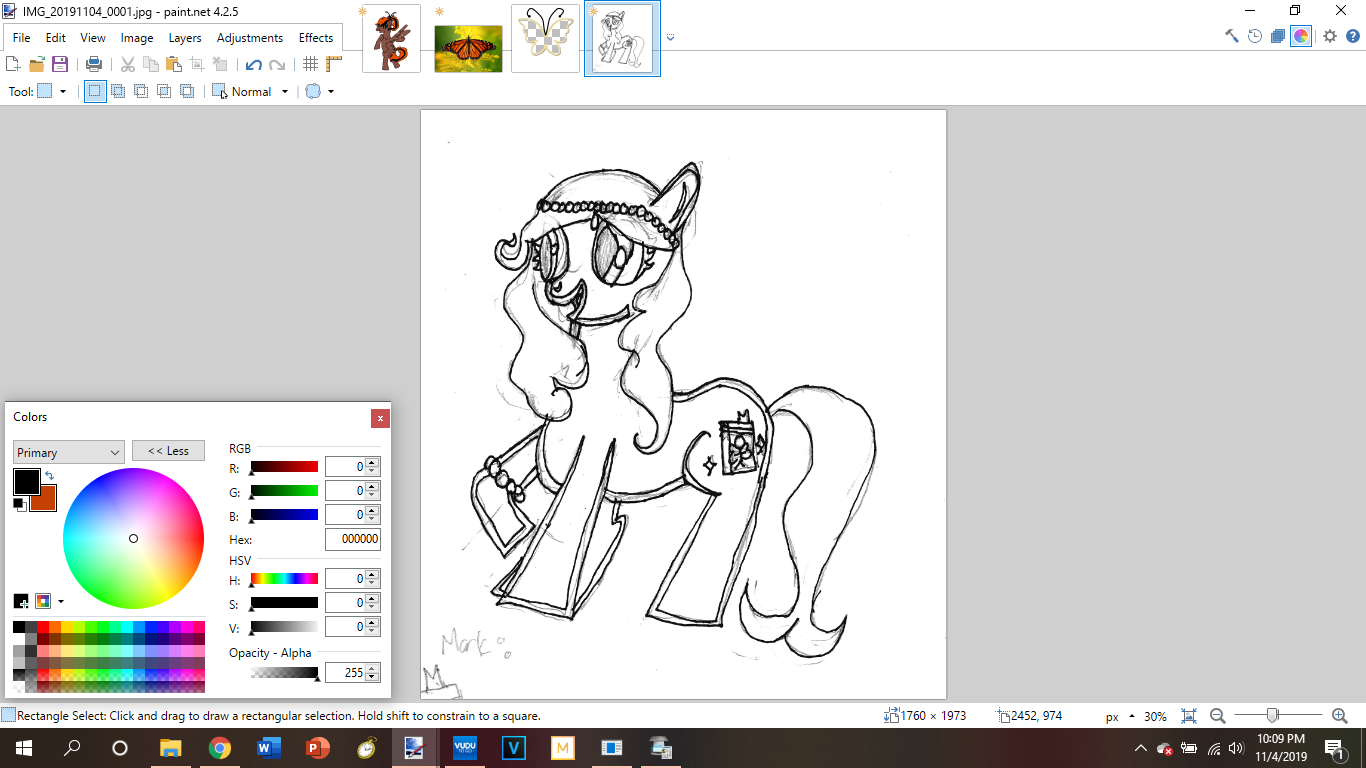Toggle the Tools window hammer icon
This screenshot has height=768, width=1366.
coord(1232,36)
